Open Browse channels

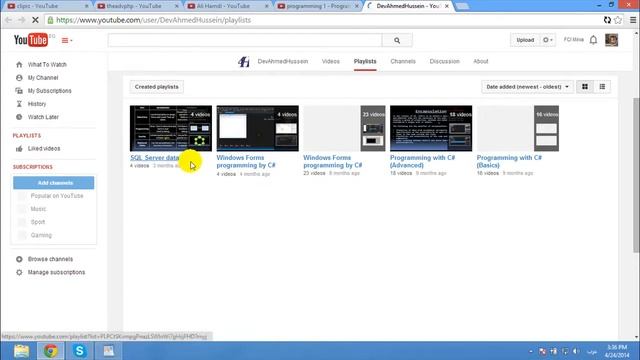[50, 259]
